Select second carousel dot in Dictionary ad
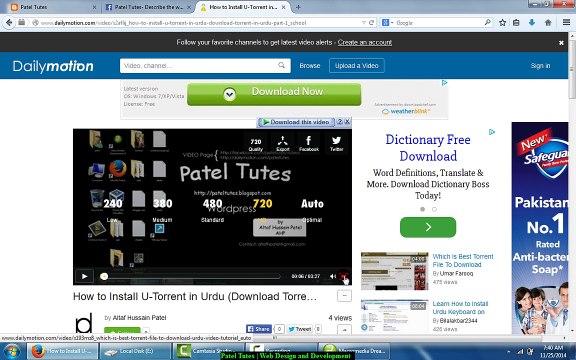576x360 pixels. click(x=435, y=209)
